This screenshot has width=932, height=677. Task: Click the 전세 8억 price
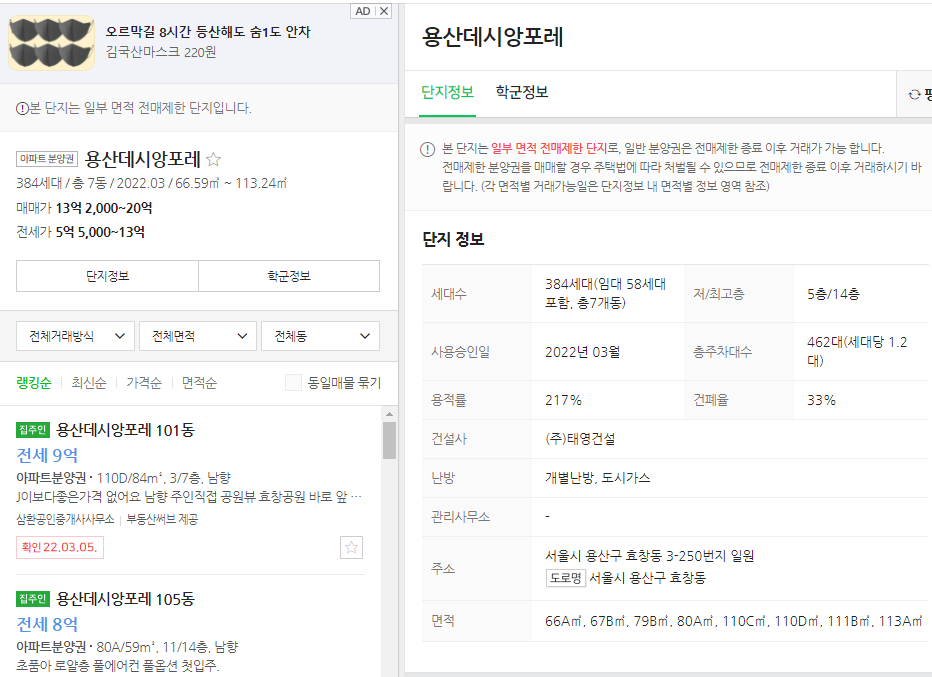click(47, 624)
